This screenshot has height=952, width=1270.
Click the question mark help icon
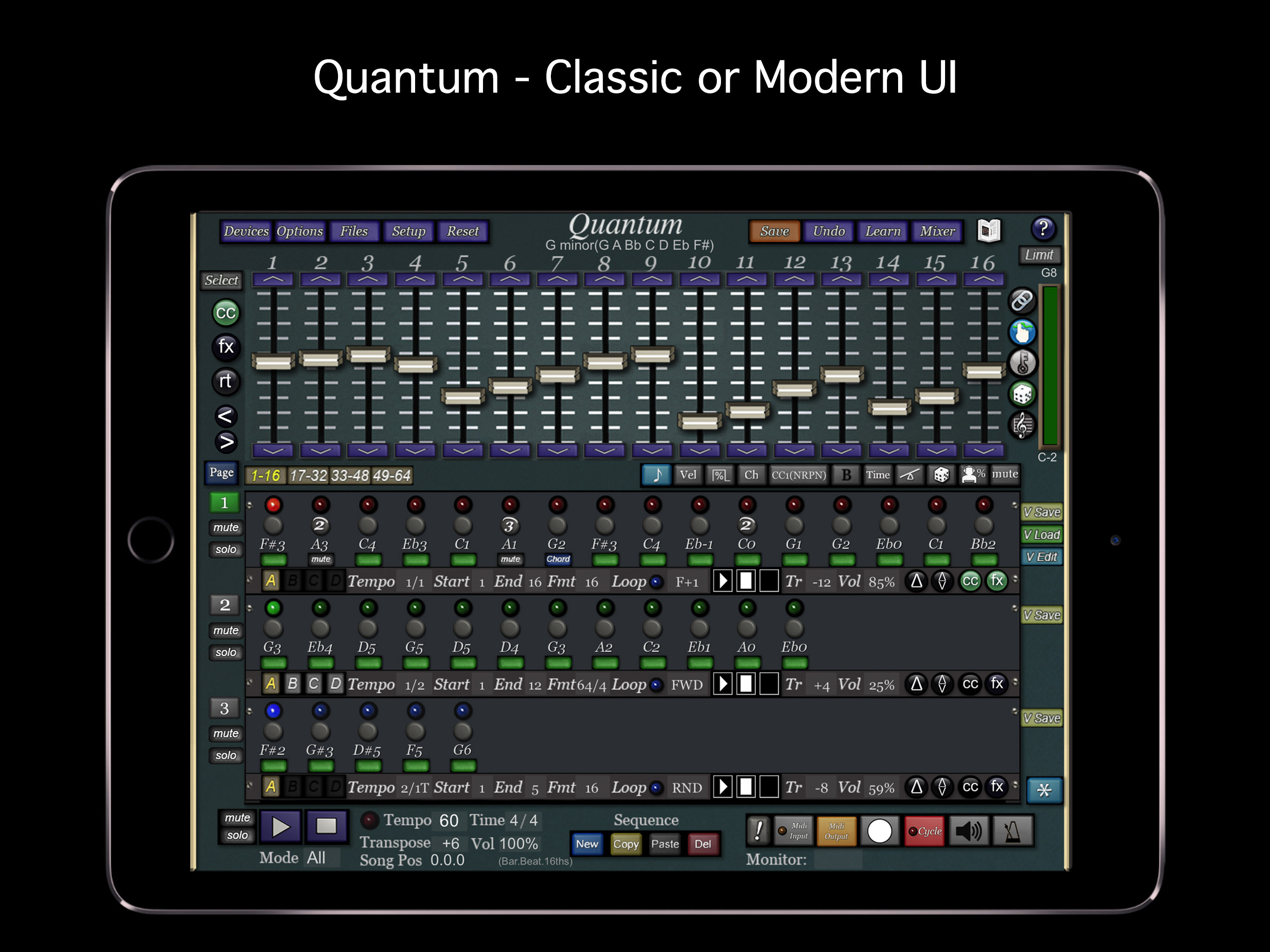click(x=1043, y=229)
